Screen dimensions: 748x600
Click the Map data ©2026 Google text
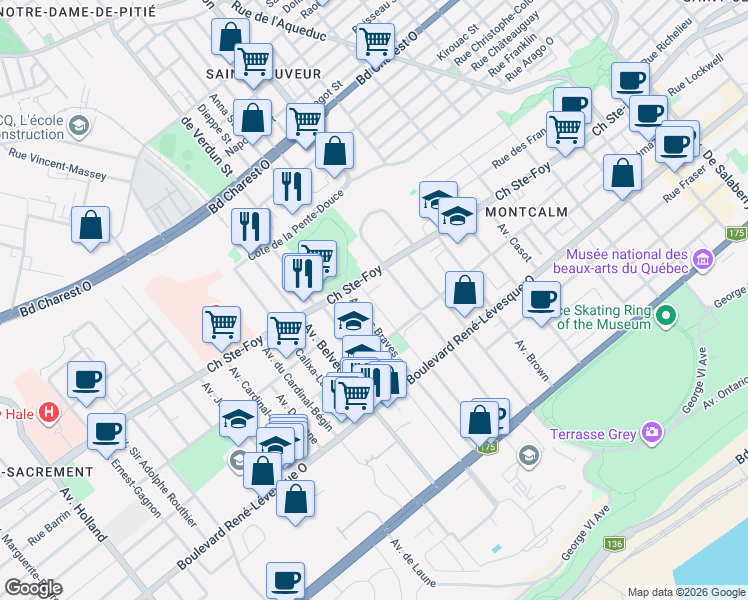[x=686, y=592]
